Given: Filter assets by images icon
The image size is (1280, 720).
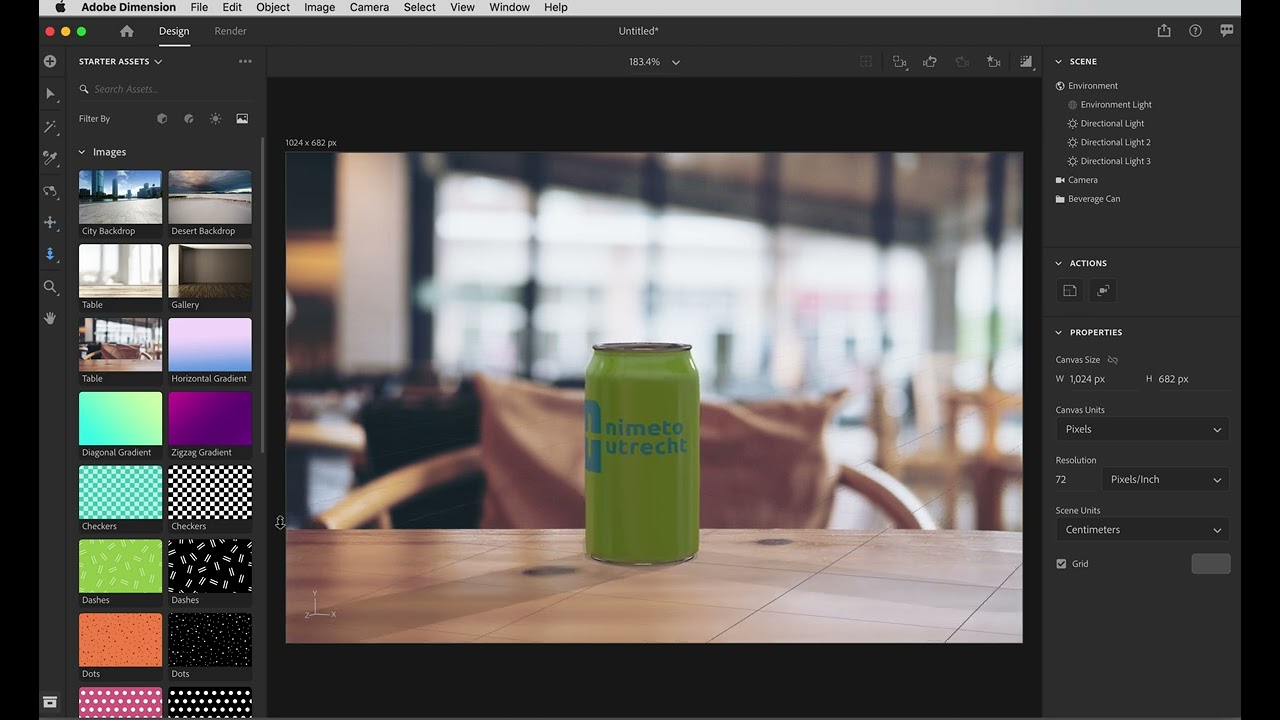Looking at the screenshot, I should point(242,118).
